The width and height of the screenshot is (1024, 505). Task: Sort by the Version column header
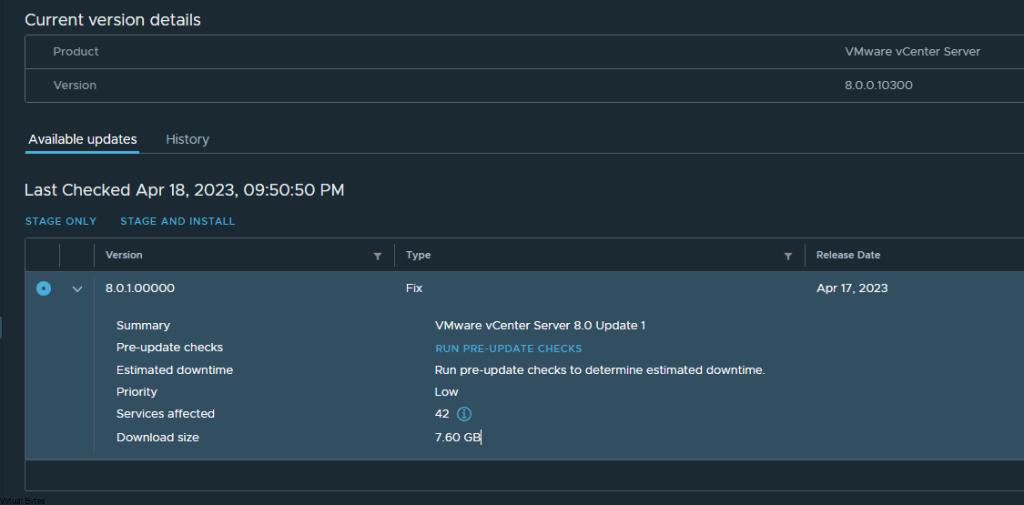(x=124, y=255)
